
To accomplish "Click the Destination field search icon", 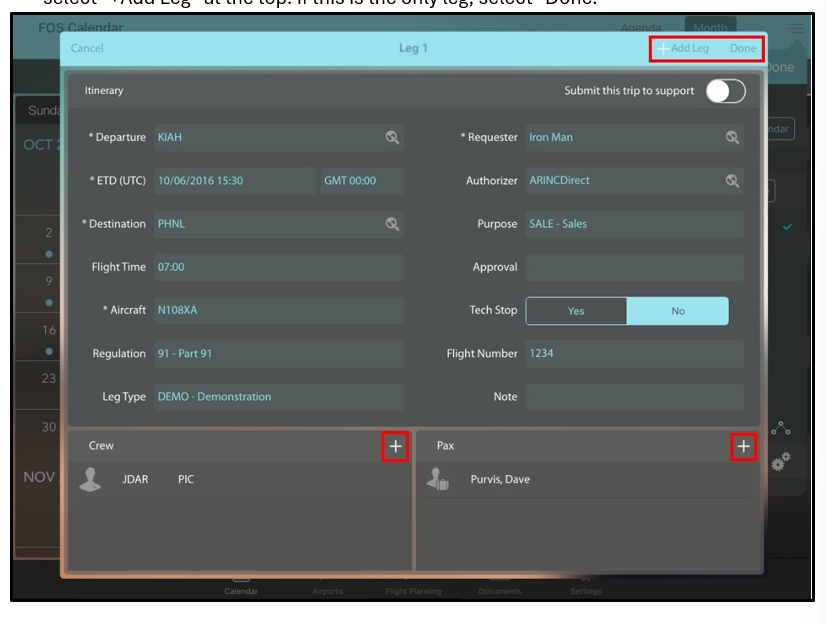I will 393,225.
